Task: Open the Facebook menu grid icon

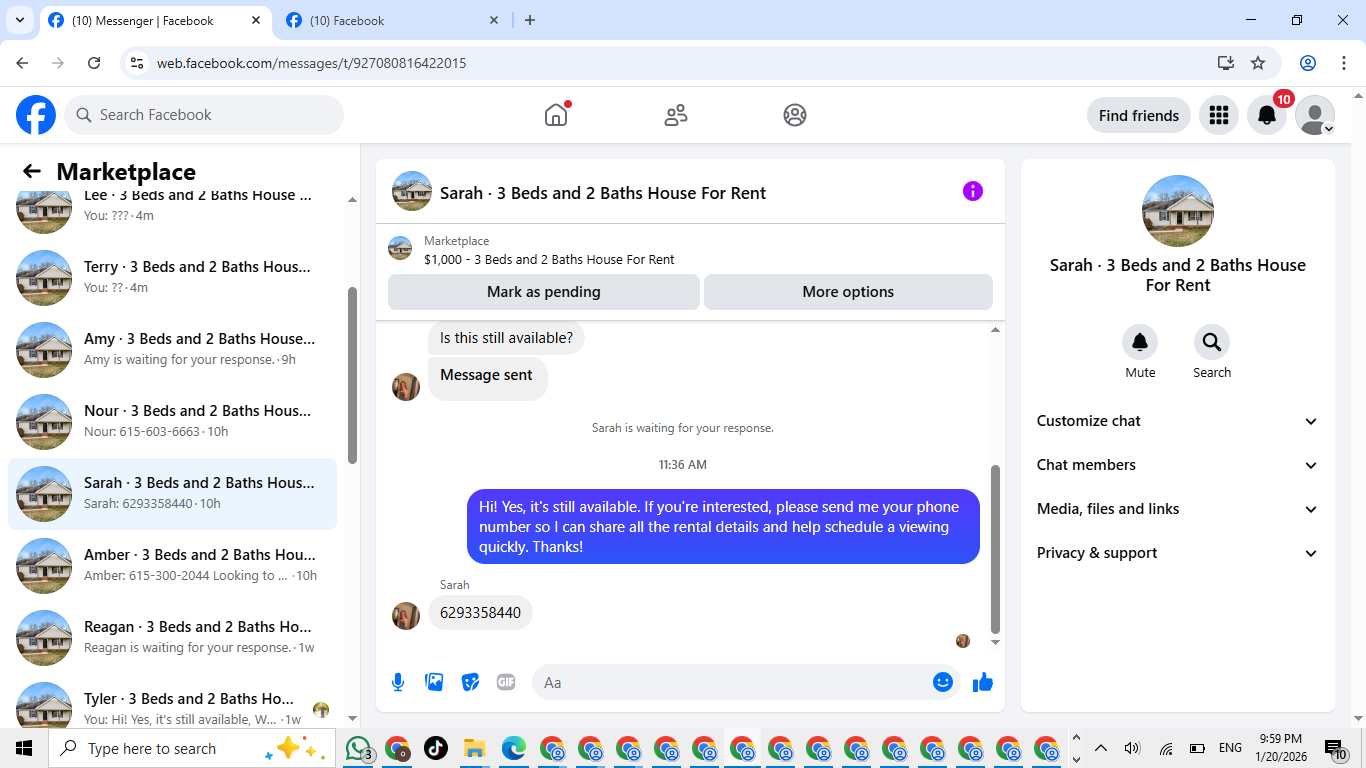Action: tap(1218, 115)
